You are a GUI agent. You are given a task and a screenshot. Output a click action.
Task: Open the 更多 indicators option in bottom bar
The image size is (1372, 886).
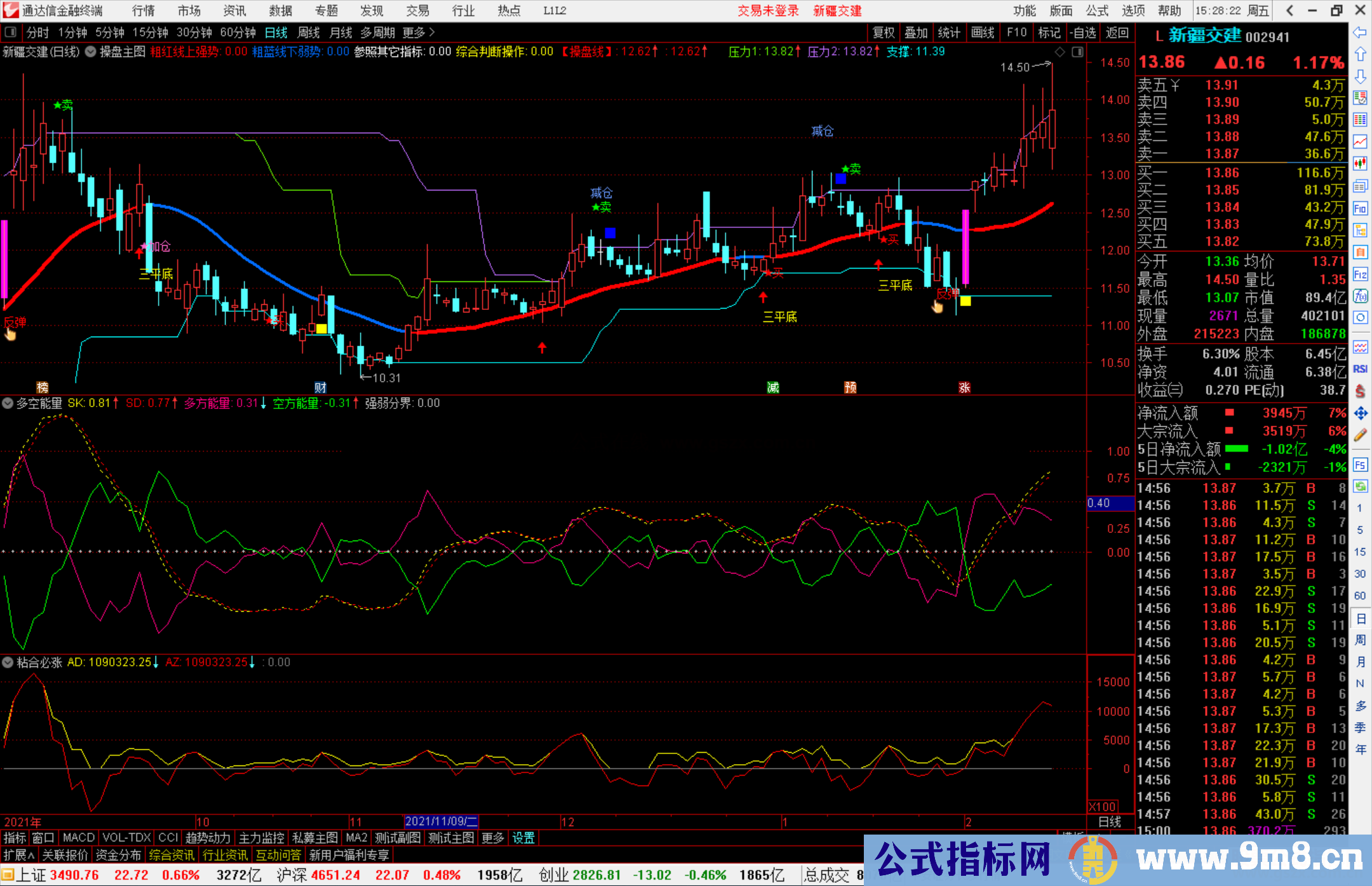[x=493, y=838]
